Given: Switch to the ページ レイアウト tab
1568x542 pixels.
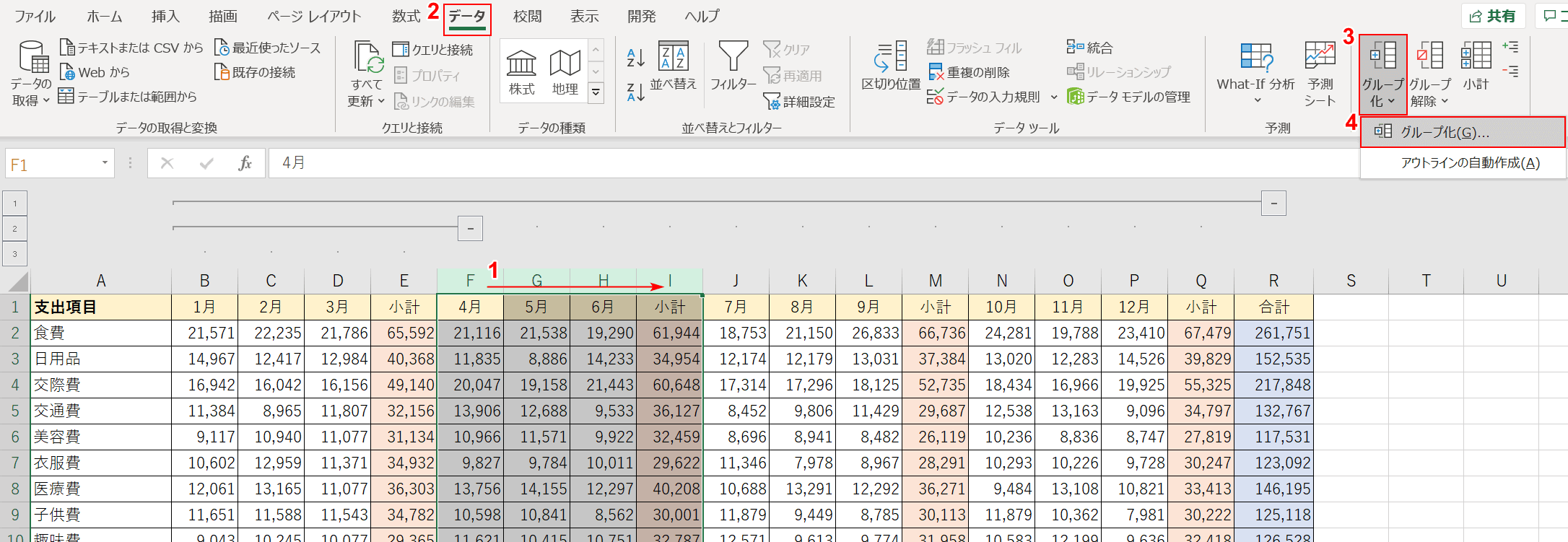Looking at the screenshot, I should point(314,16).
